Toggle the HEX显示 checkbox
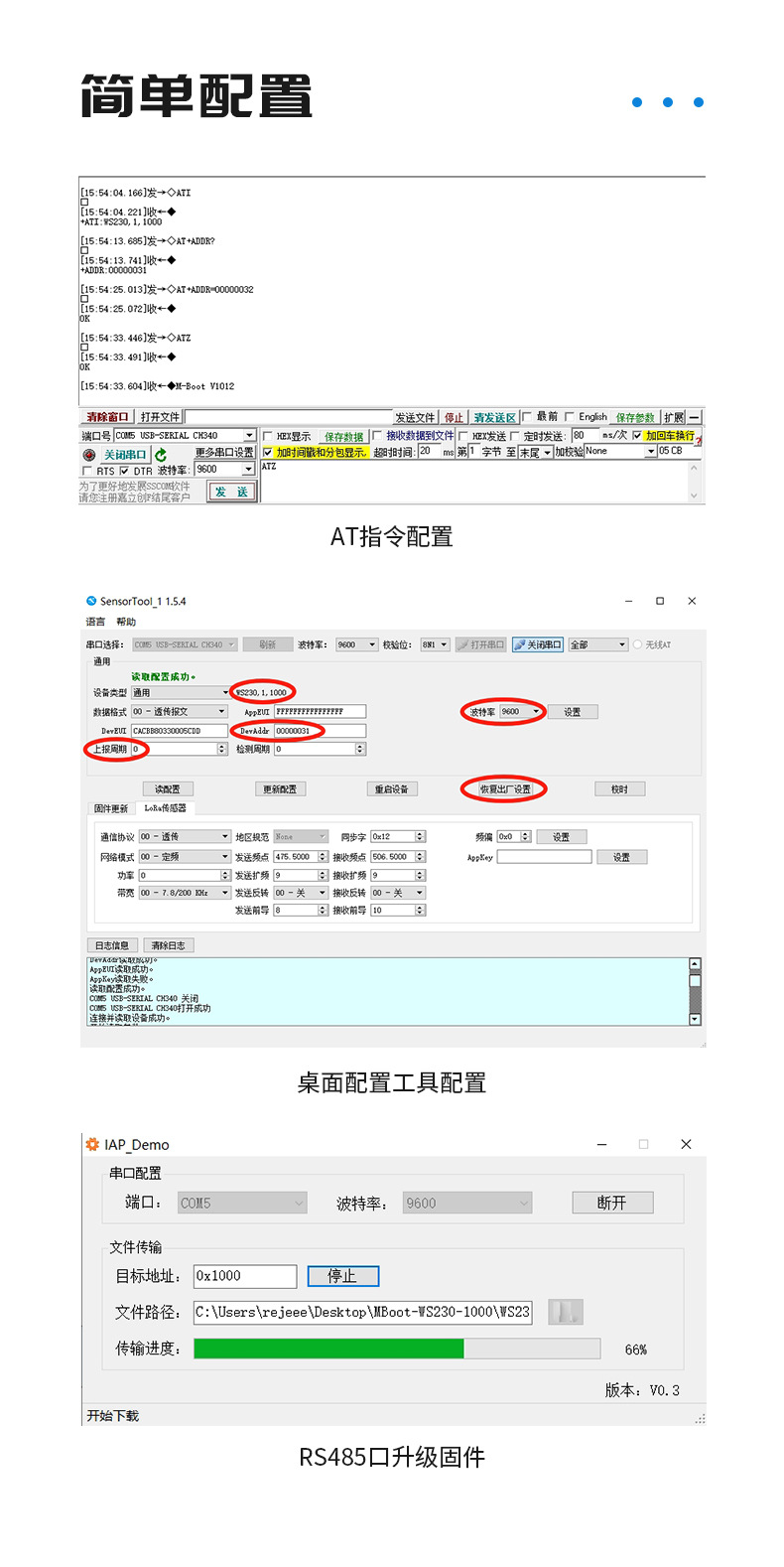 [x=268, y=436]
